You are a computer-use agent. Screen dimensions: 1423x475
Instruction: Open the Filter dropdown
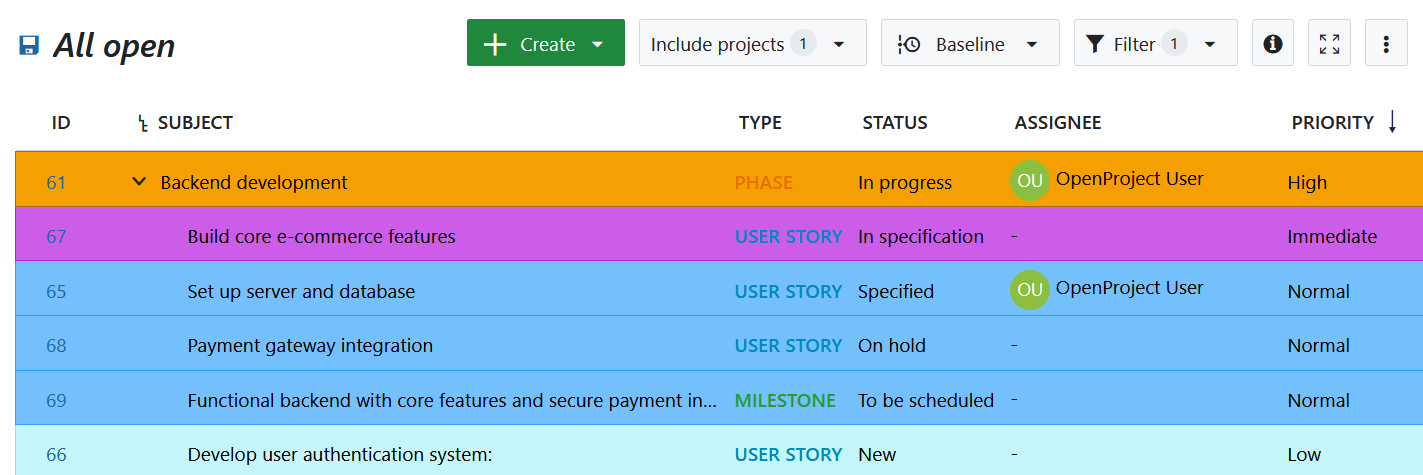click(1154, 44)
